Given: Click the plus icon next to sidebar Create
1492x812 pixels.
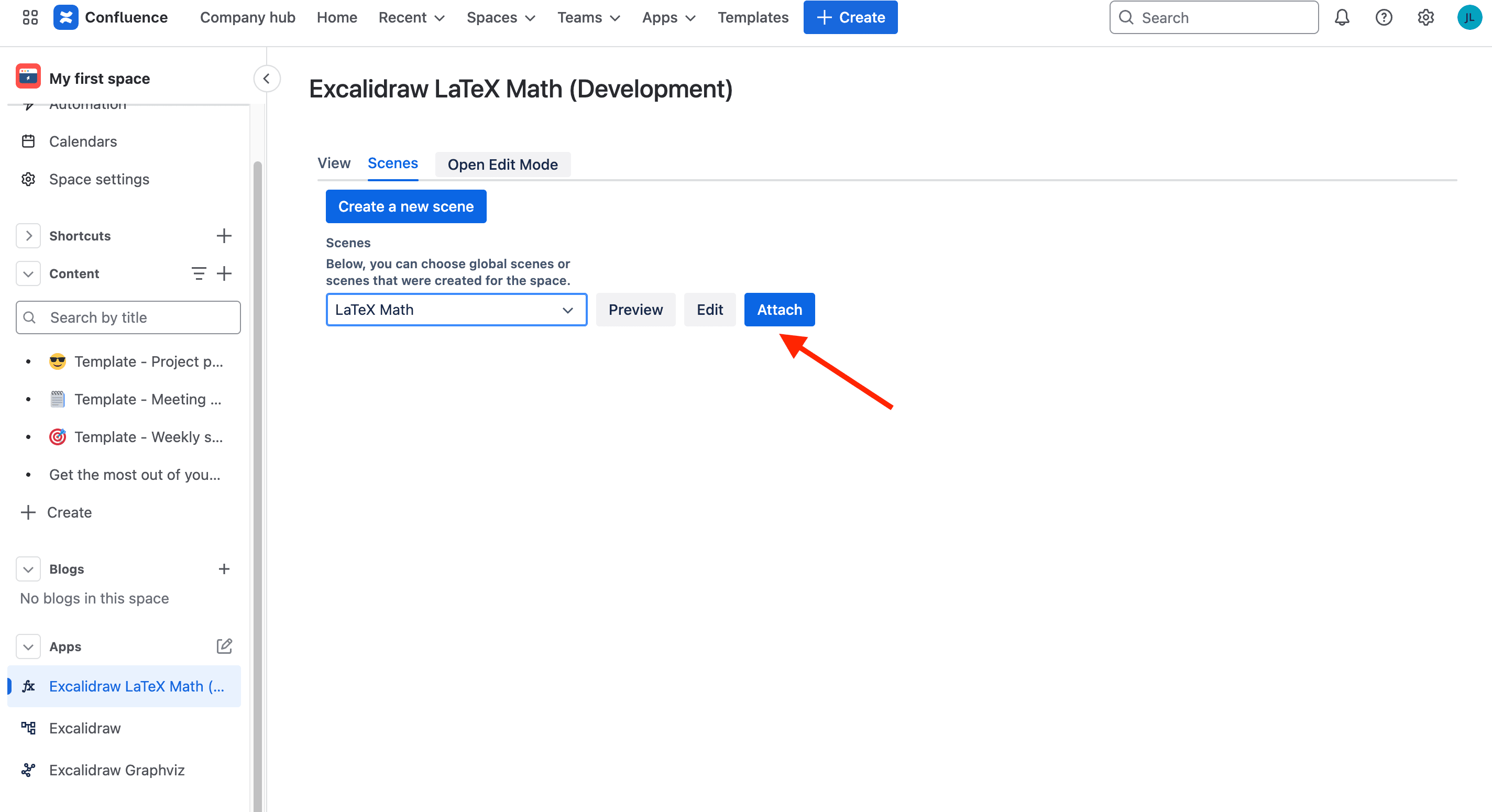Looking at the screenshot, I should (28, 512).
